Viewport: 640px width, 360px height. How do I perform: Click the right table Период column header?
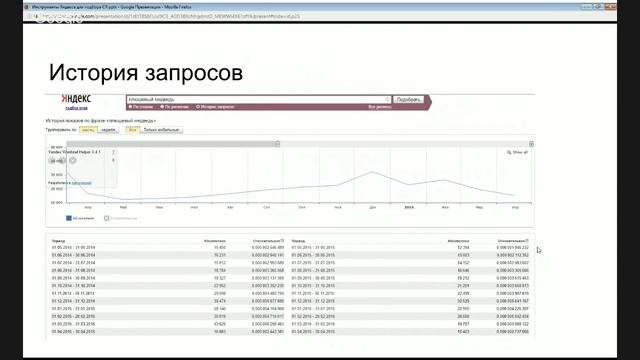(298, 241)
